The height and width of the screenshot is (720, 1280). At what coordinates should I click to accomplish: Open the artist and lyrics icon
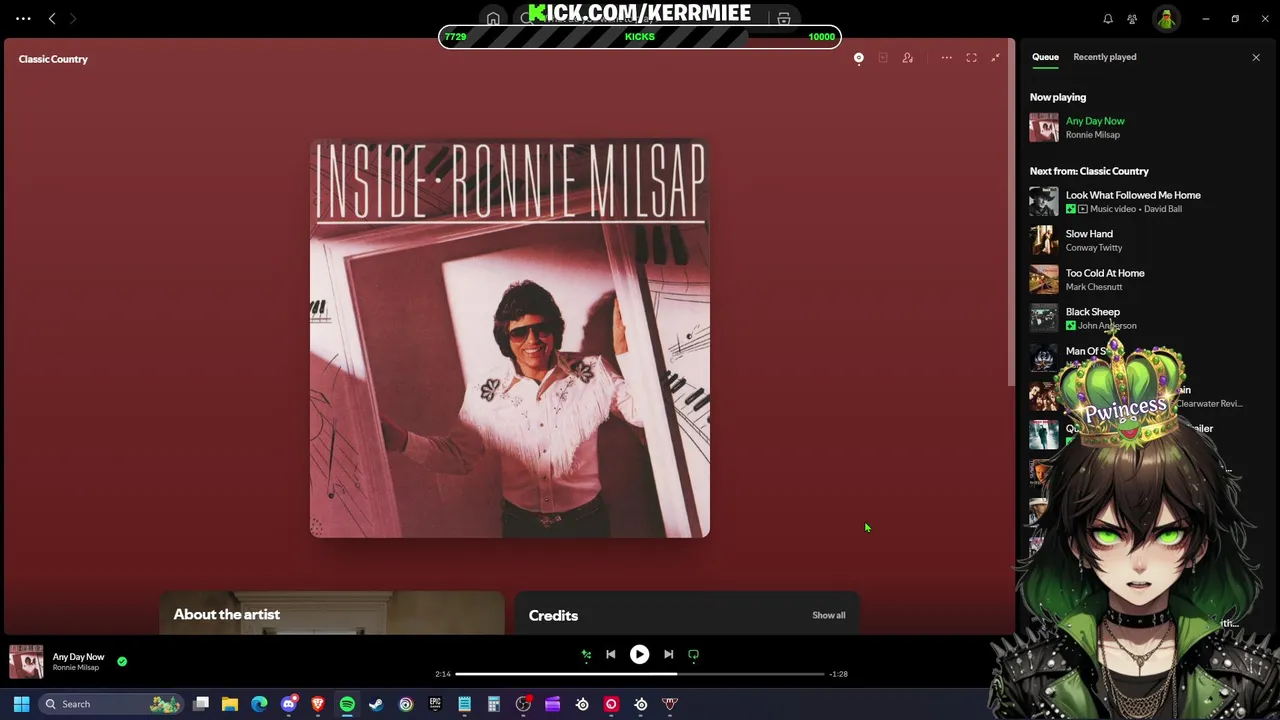908,58
